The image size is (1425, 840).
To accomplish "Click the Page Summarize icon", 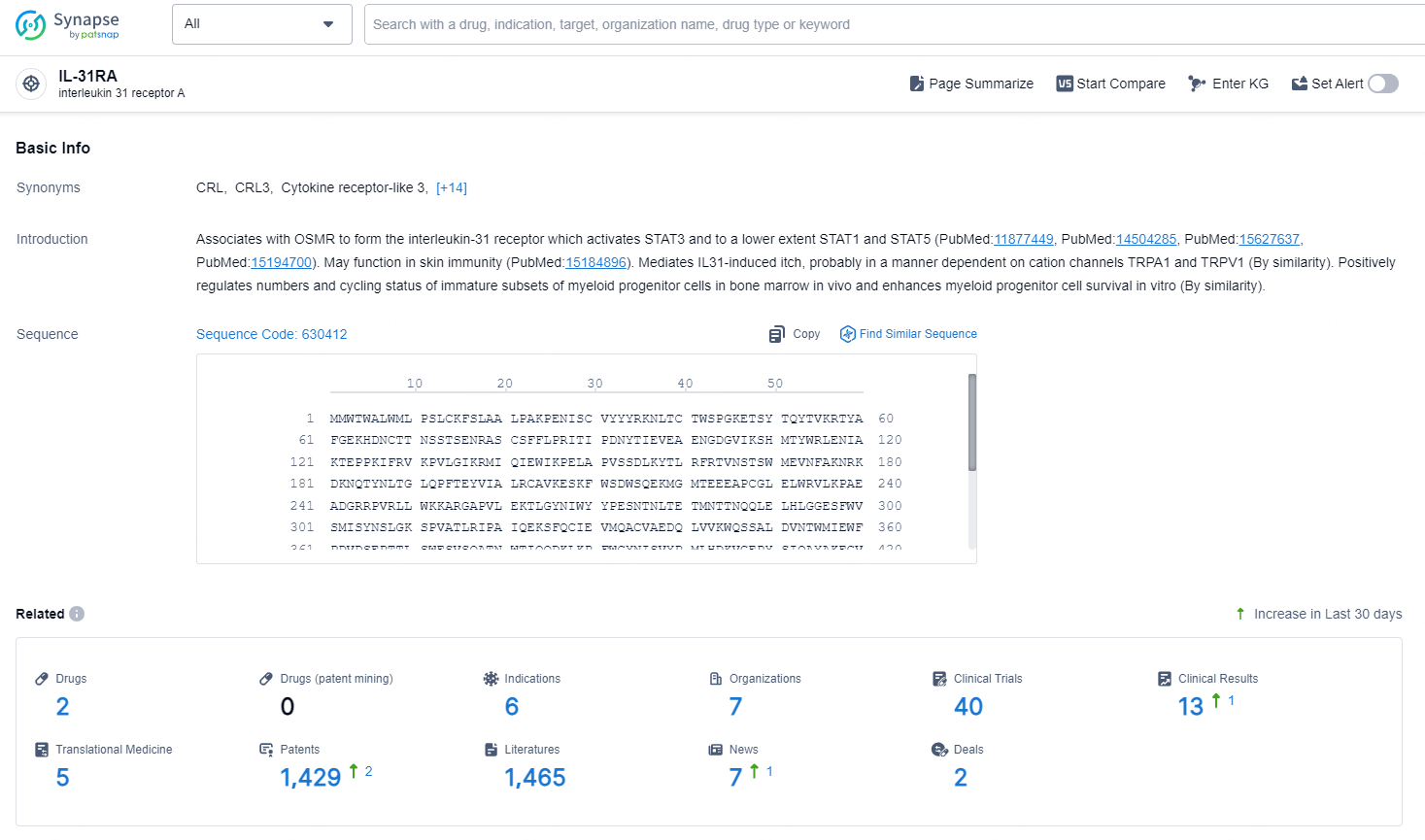I will point(916,84).
